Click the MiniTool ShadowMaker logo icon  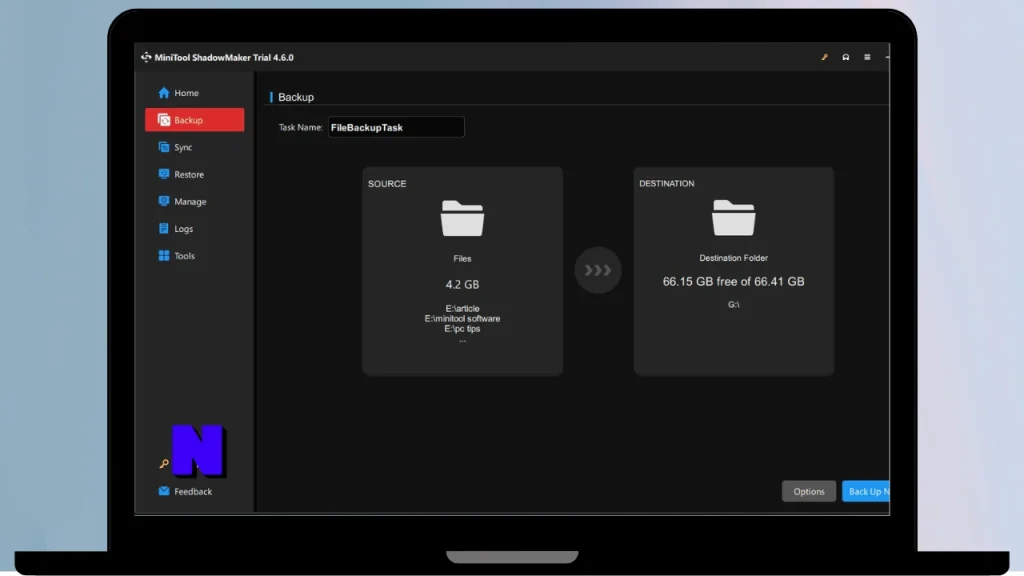coord(146,57)
